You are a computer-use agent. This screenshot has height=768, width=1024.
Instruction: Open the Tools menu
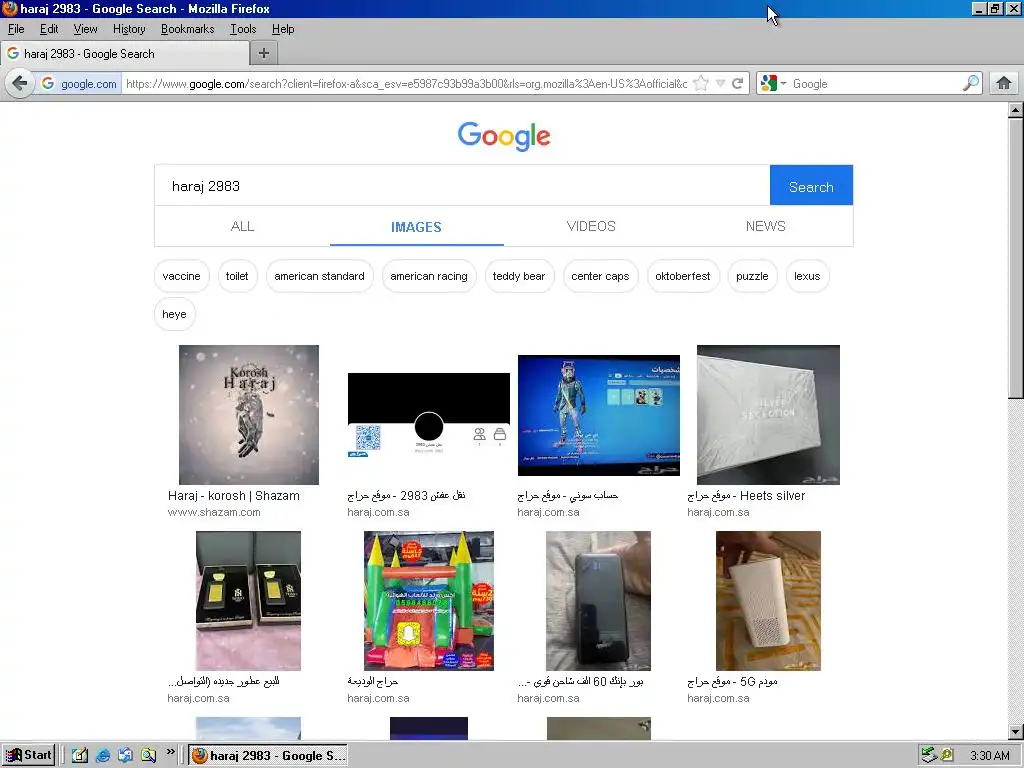click(x=243, y=29)
